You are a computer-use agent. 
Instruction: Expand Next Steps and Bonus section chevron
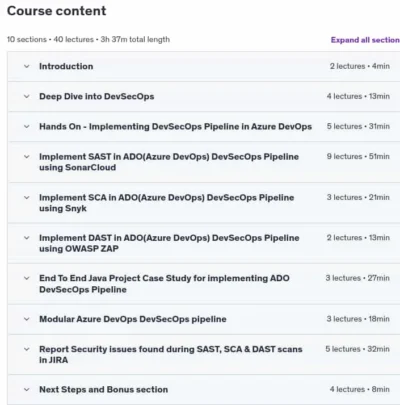coord(27,390)
